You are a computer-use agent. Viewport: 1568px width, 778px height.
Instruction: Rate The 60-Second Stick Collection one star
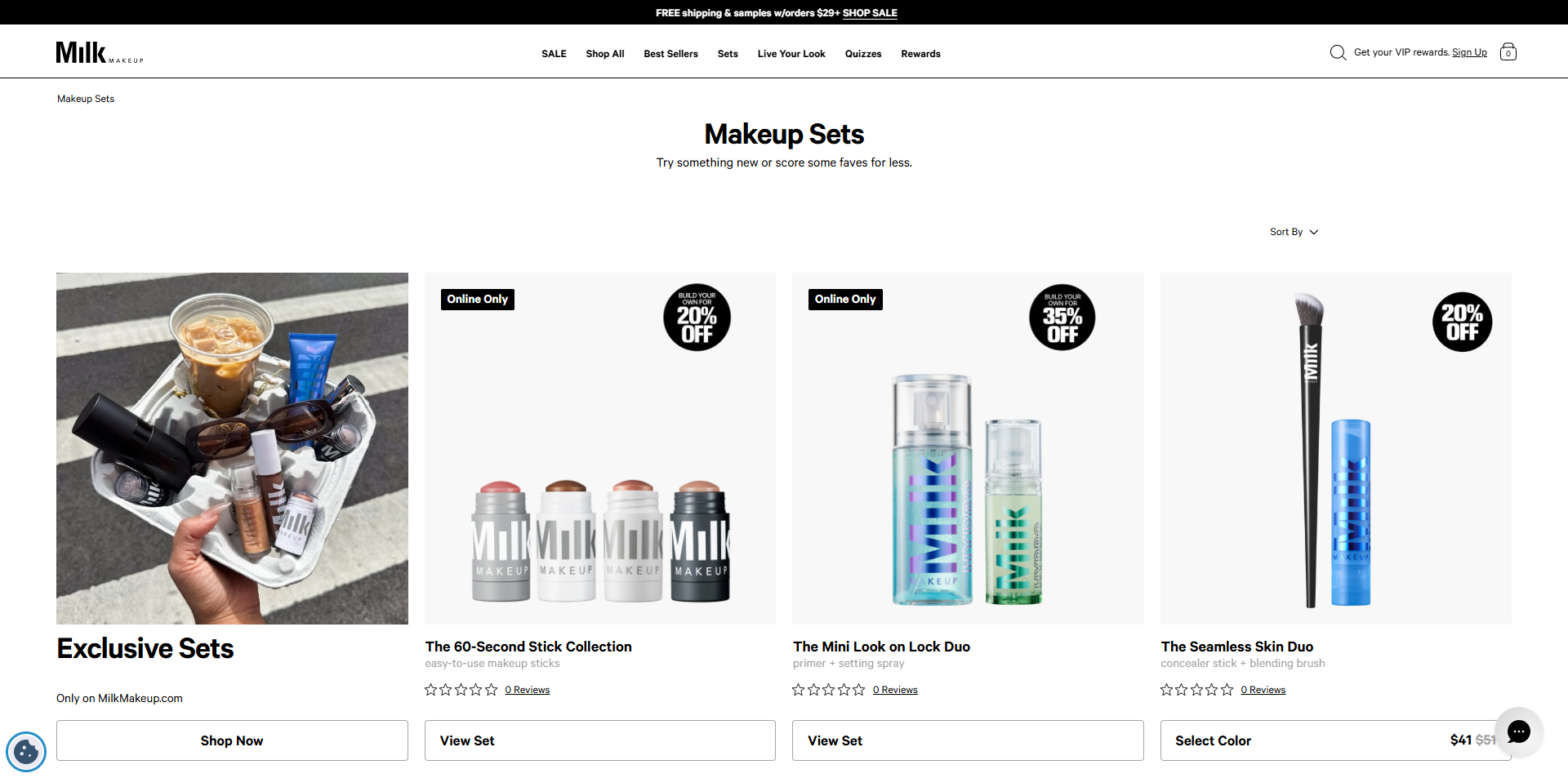[431, 689]
